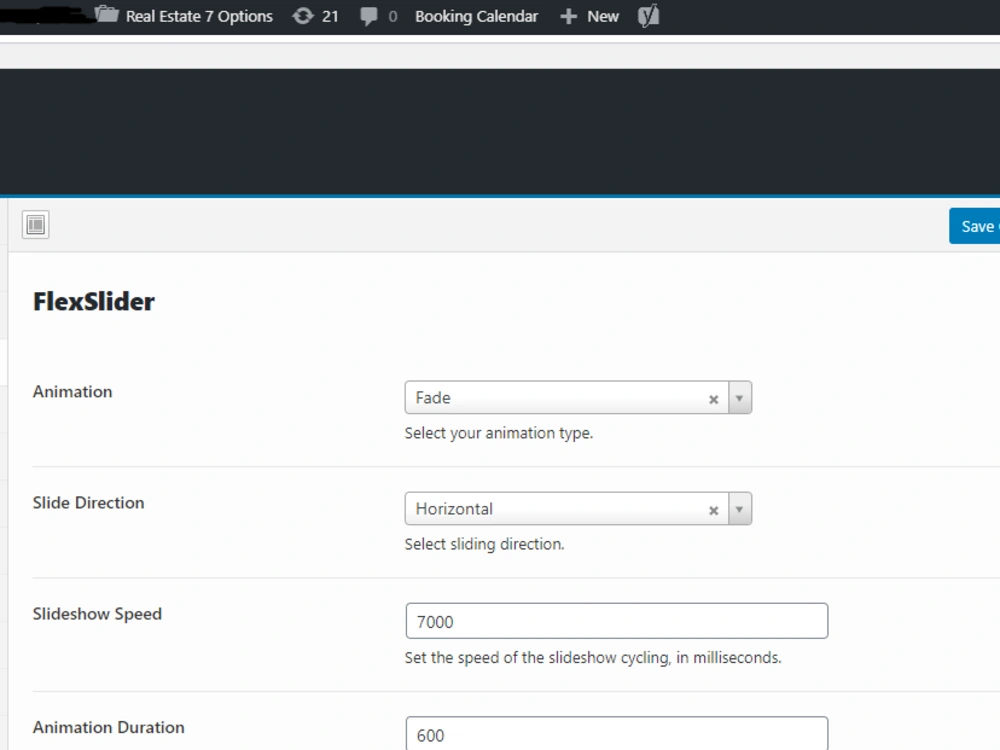Click the 21 updates count
Image resolution: width=1000 pixels, height=750 pixels.
tap(330, 17)
